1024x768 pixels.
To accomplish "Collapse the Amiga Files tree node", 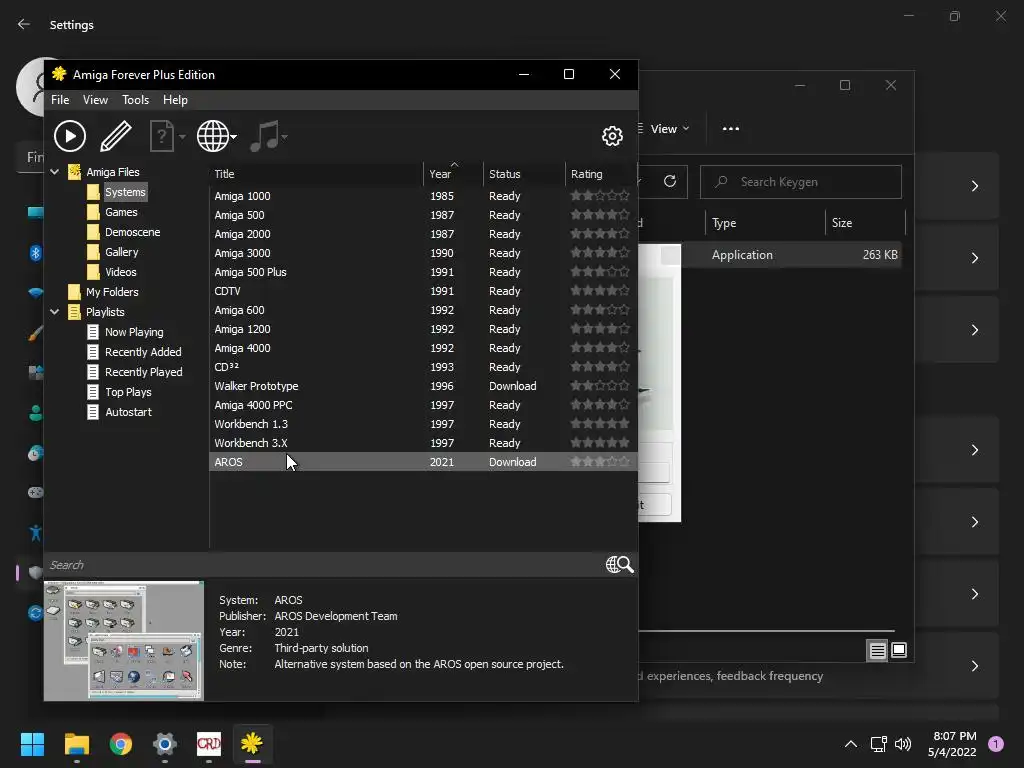I will coord(55,172).
